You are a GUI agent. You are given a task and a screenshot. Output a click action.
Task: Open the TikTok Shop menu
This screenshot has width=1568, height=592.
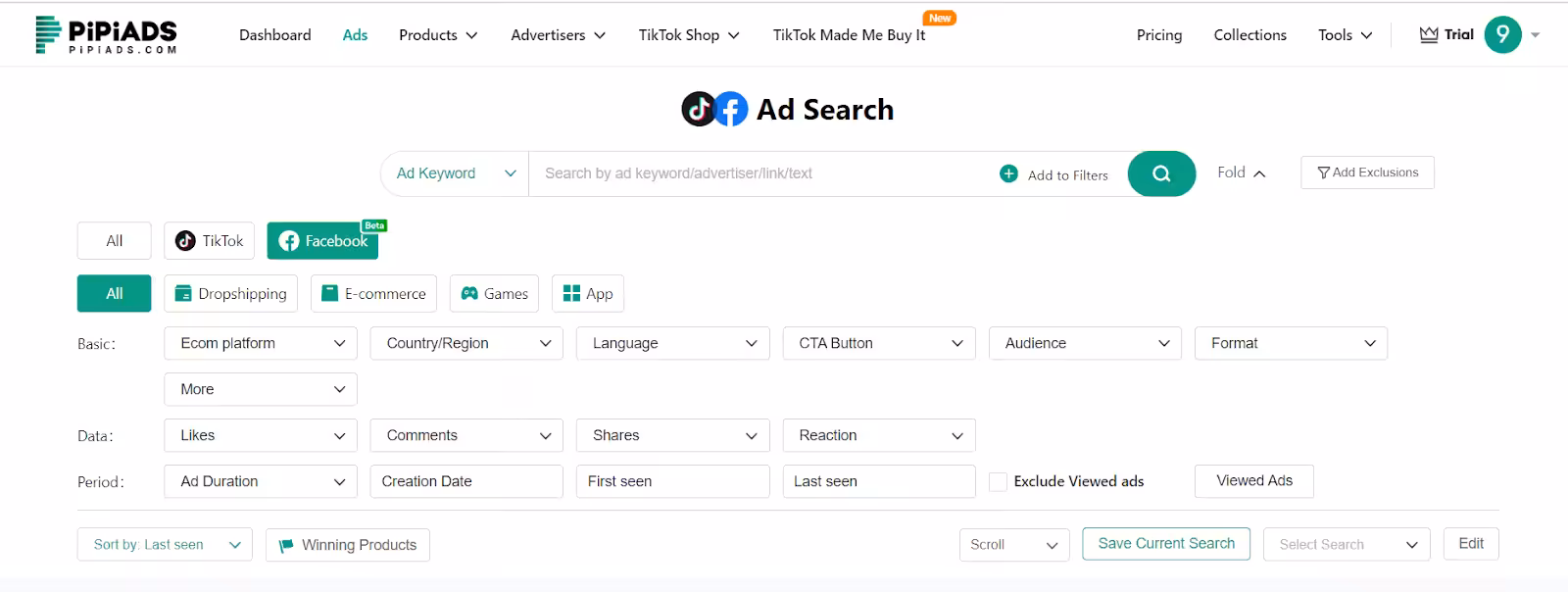[x=689, y=35]
